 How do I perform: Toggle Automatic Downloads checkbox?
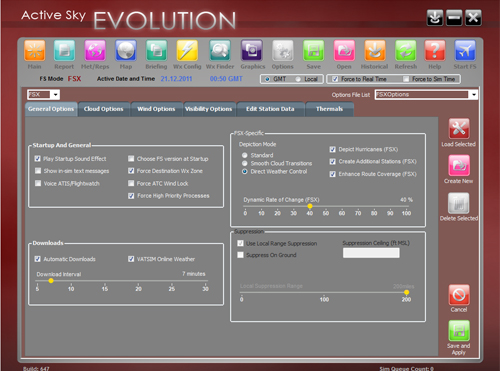coord(38,259)
